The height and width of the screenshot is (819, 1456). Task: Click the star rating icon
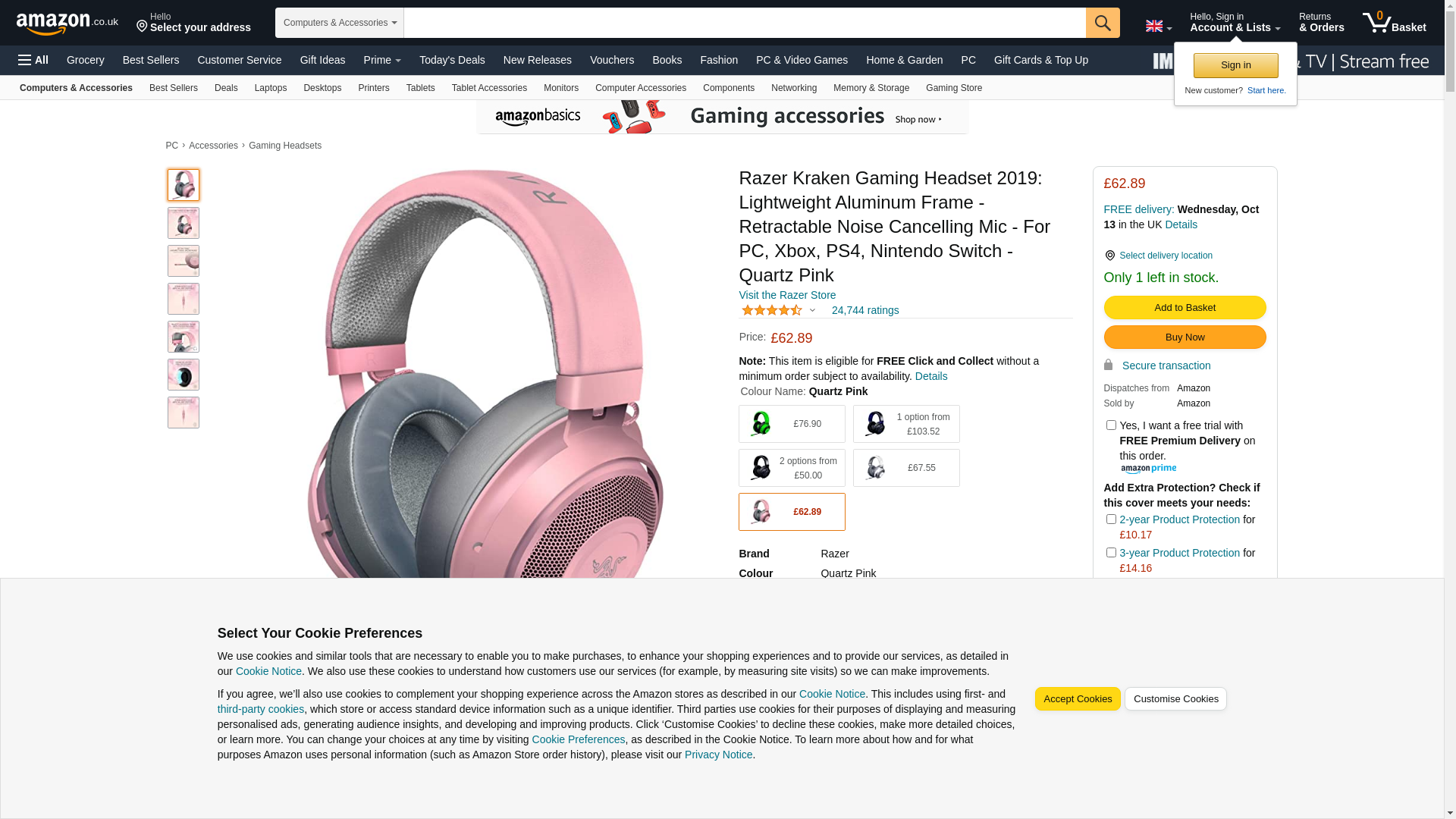coord(771,310)
